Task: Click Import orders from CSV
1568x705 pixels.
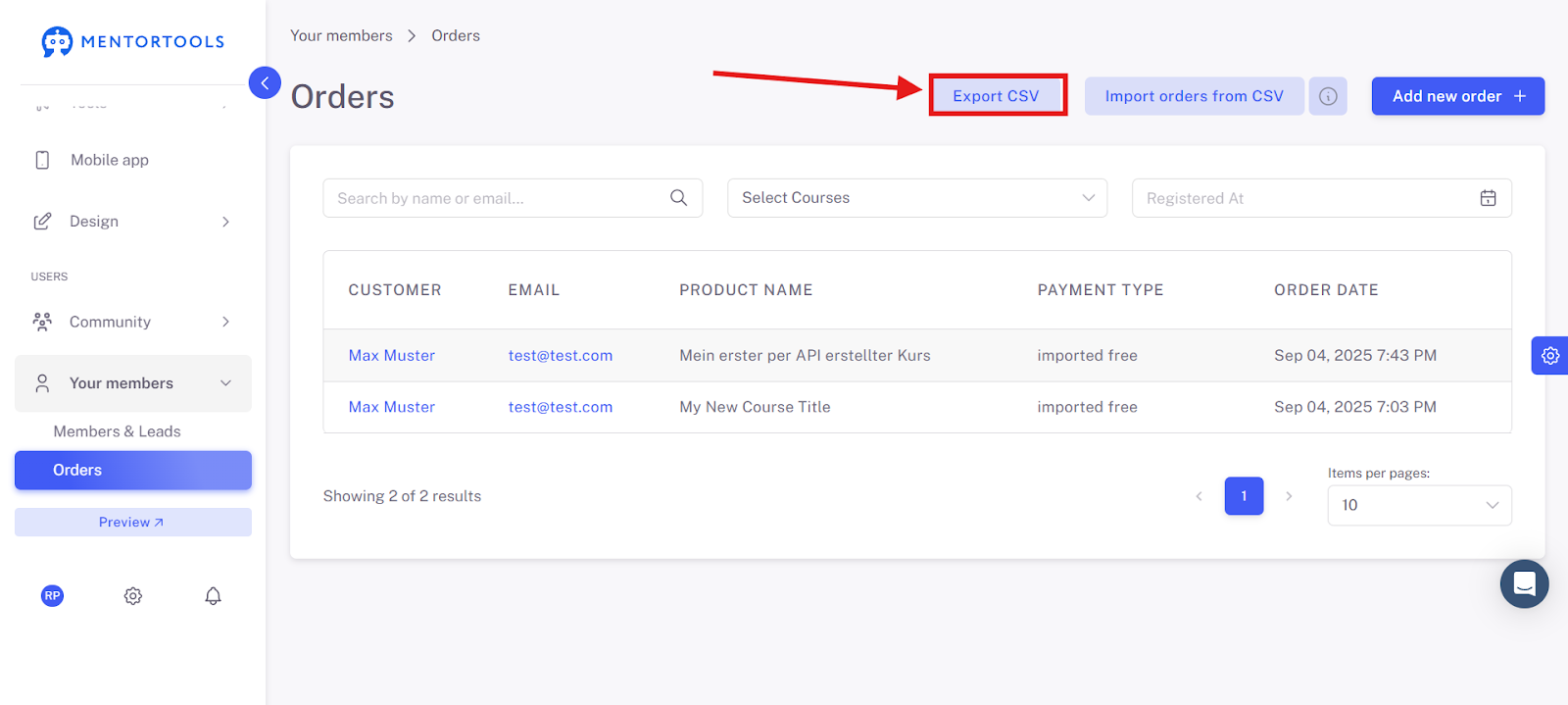Action: [x=1194, y=96]
